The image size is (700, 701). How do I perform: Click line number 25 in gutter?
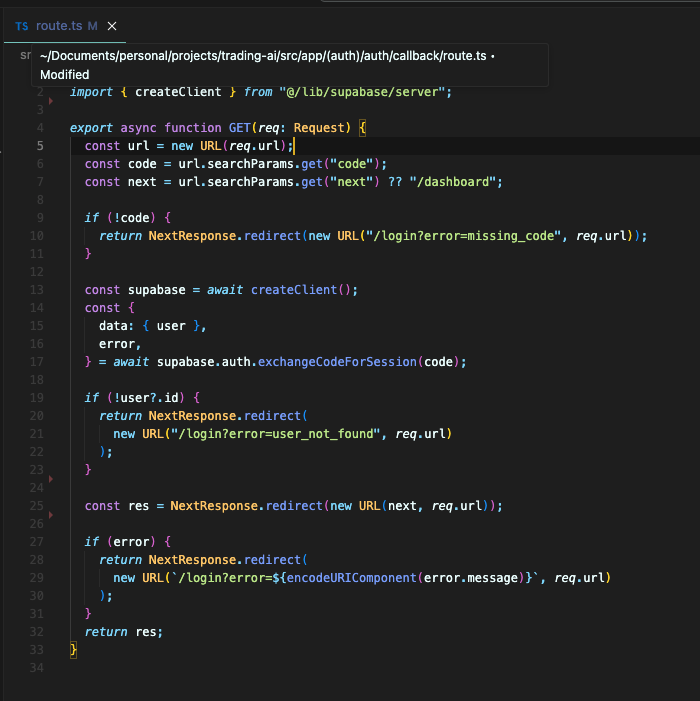coord(37,506)
